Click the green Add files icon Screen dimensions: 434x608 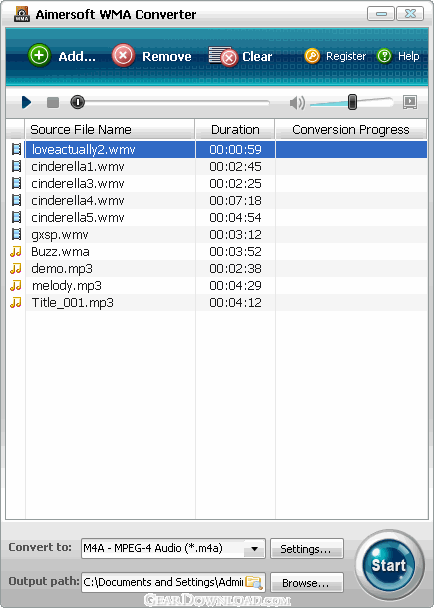(39, 55)
